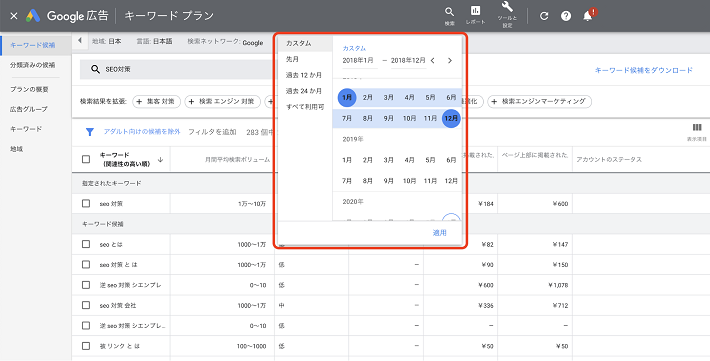
Task: Select キーワード候補 in the sidebar
Action: pos(33,45)
